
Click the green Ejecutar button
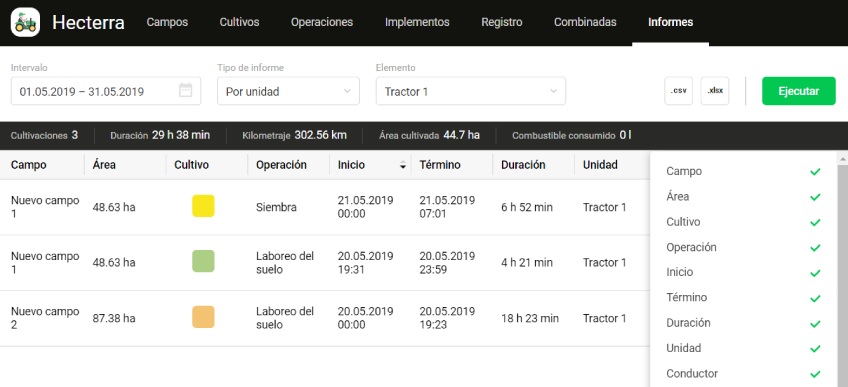[x=799, y=91]
